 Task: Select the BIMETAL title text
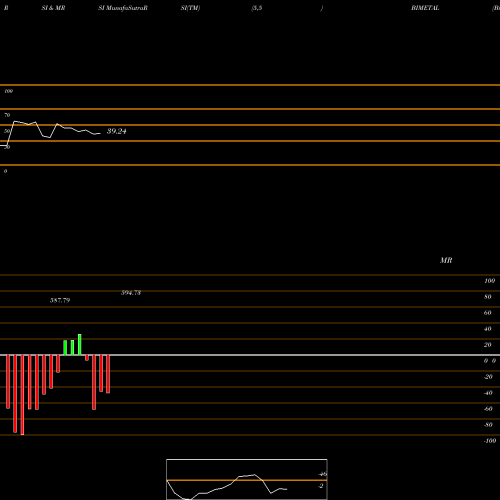pos(425,8)
